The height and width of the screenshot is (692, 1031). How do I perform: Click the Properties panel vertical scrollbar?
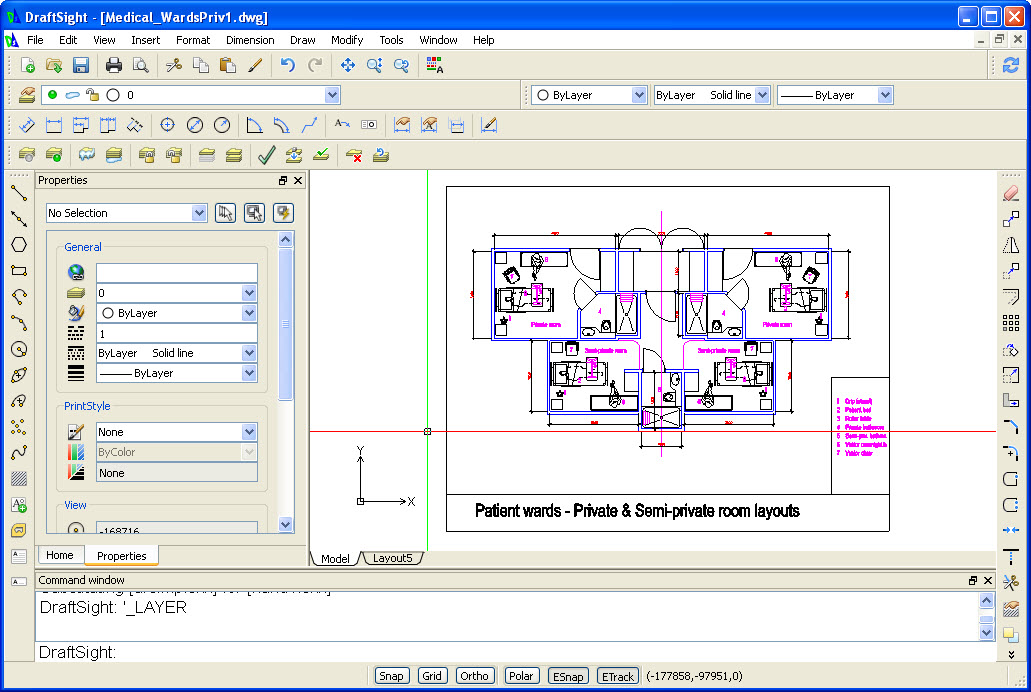coord(285,324)
